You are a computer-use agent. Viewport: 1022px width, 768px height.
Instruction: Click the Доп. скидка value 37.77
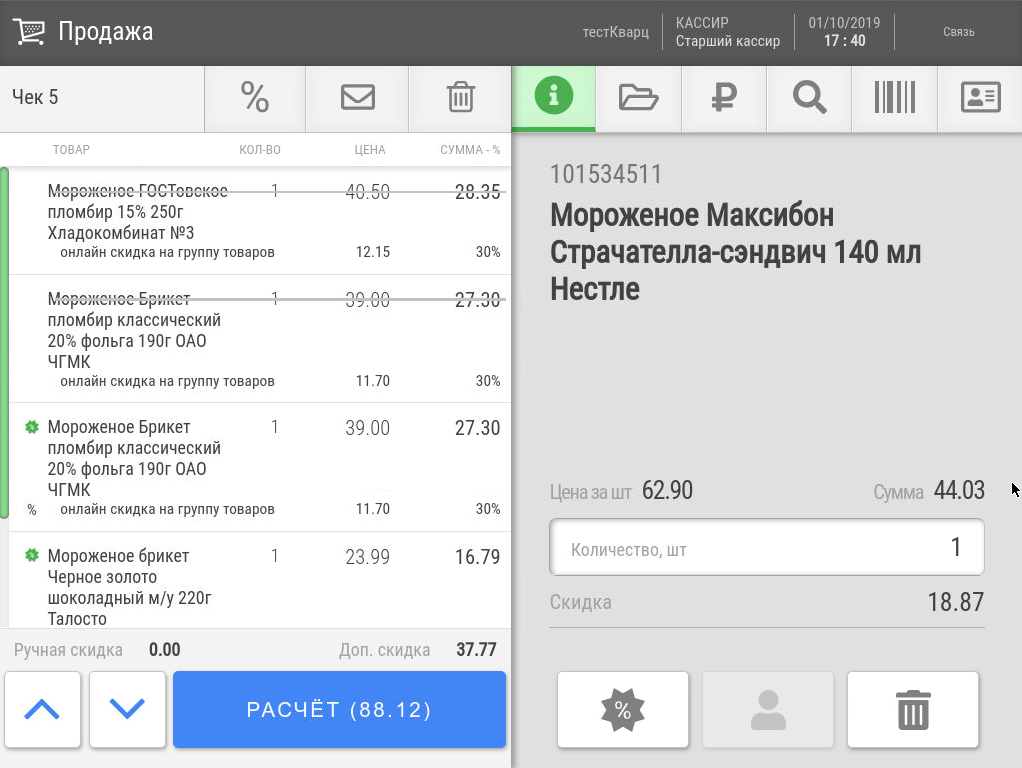476,649
